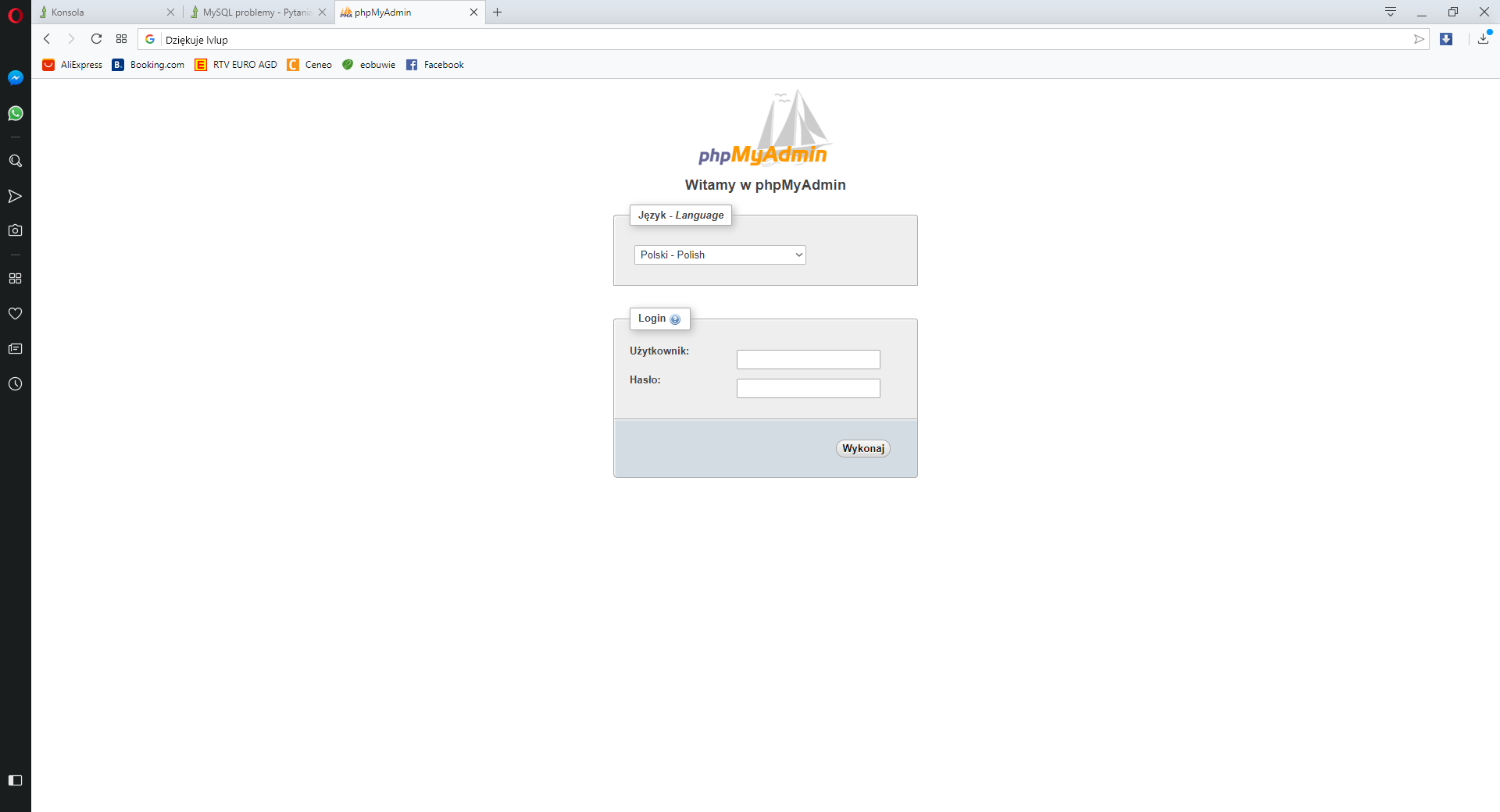Reload the current page

coord(96,39)
